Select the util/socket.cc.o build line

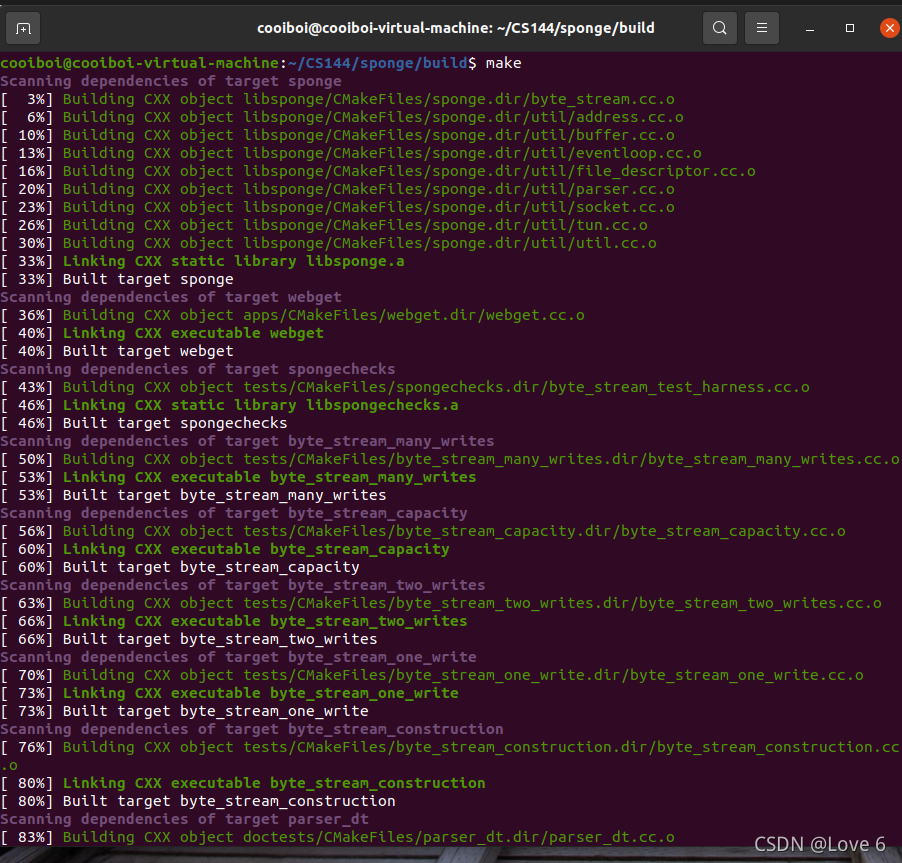coord(337,207)
